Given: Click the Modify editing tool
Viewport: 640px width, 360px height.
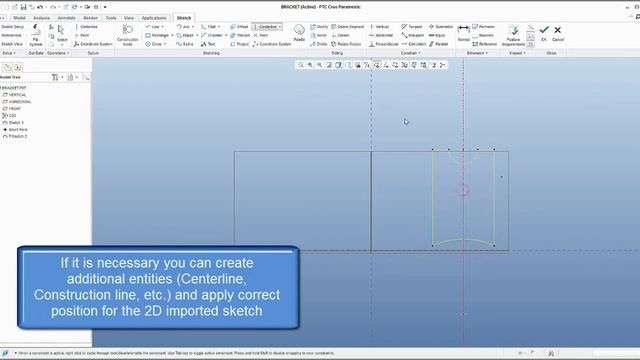Looking at the screenshot, I should click(x=319, y=27).
